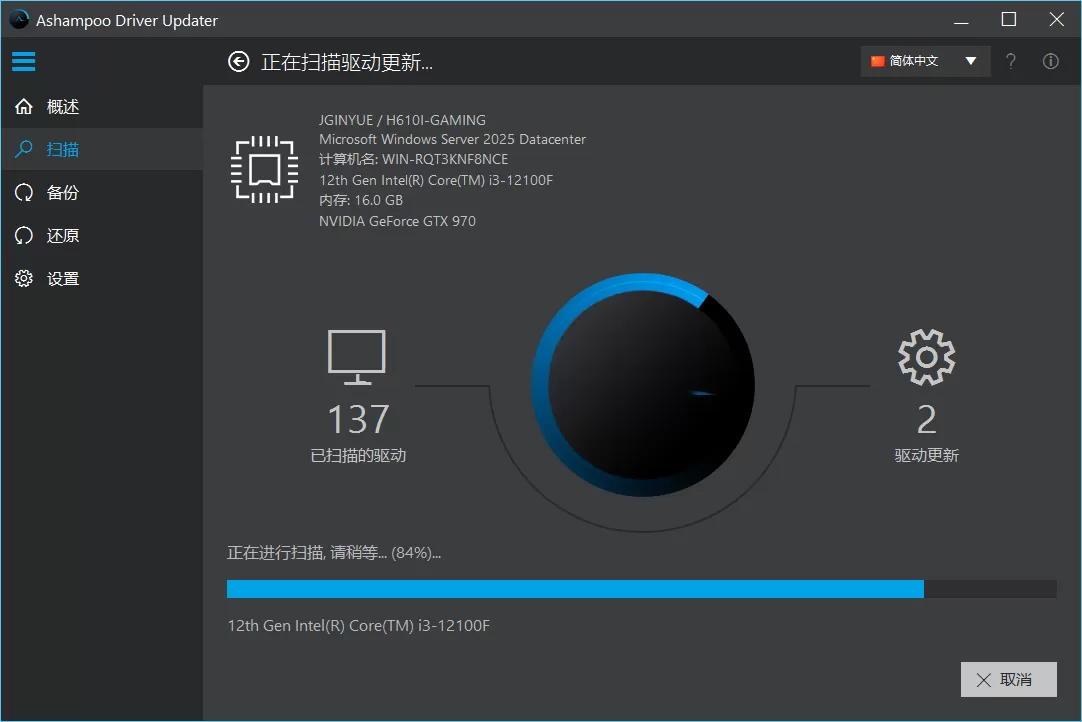Screen dimensions: 1082x722
Task: Click the 扫描 scan magnifier icon
Action: [23, 149]
